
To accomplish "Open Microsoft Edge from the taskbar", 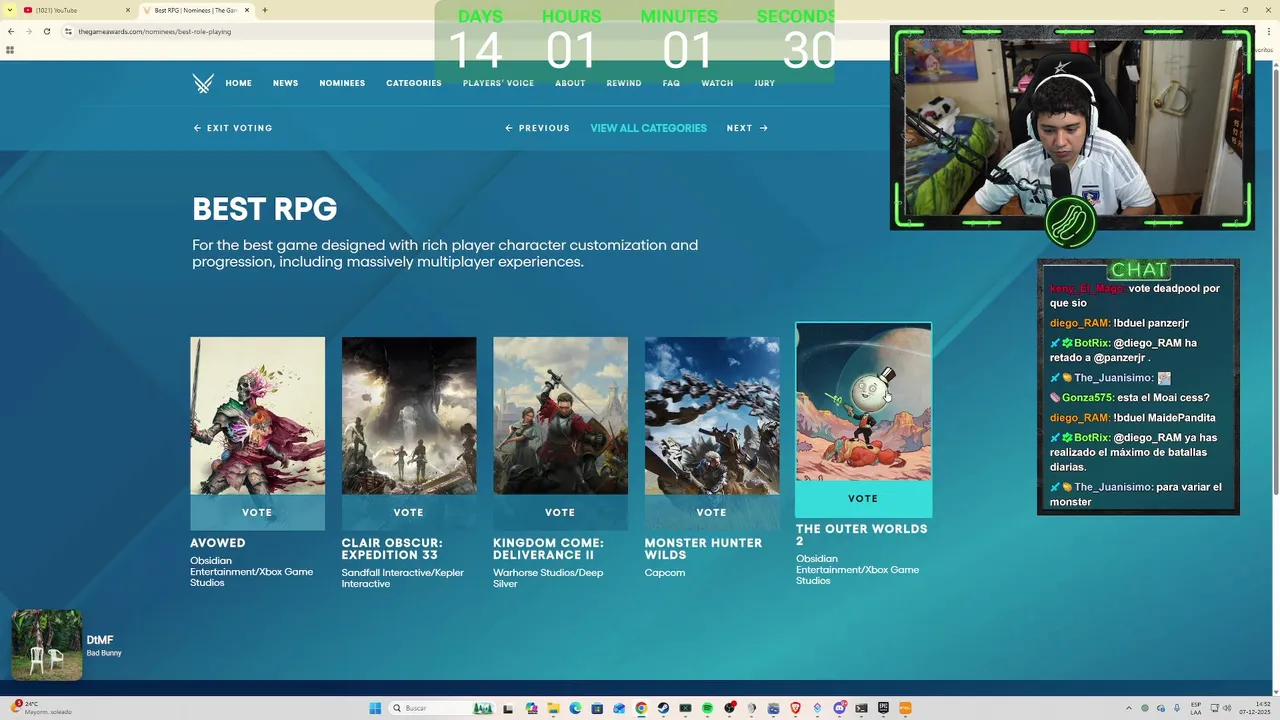I will (x=575, y=708).
